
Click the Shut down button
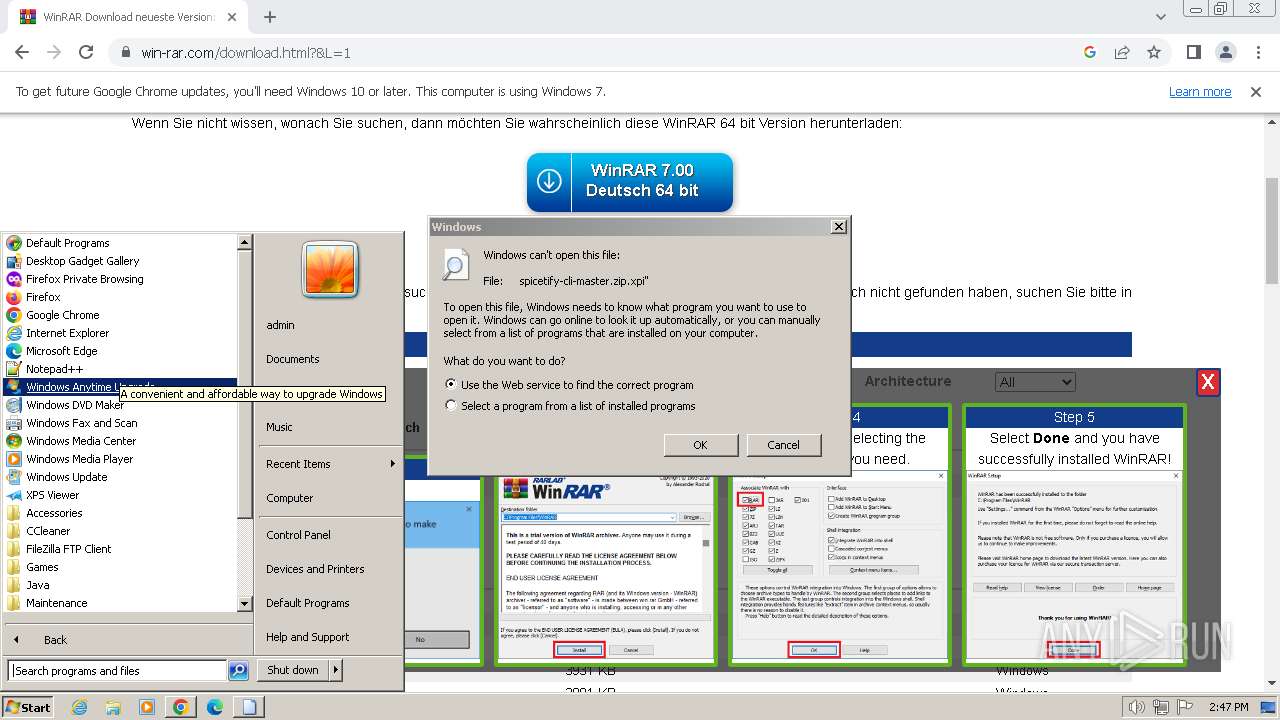(293, 670)
